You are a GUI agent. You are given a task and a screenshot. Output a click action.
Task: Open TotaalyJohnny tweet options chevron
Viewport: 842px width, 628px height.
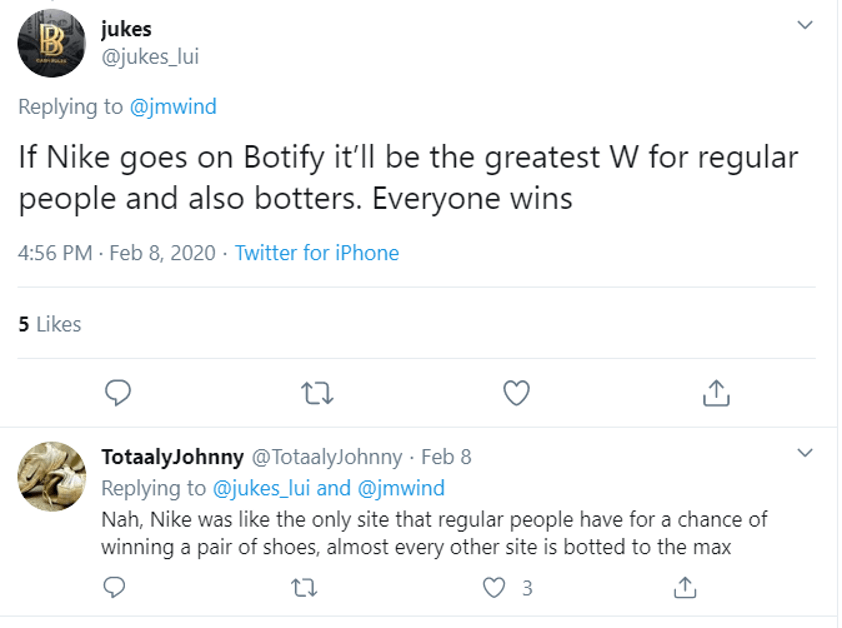coord(804,452)
